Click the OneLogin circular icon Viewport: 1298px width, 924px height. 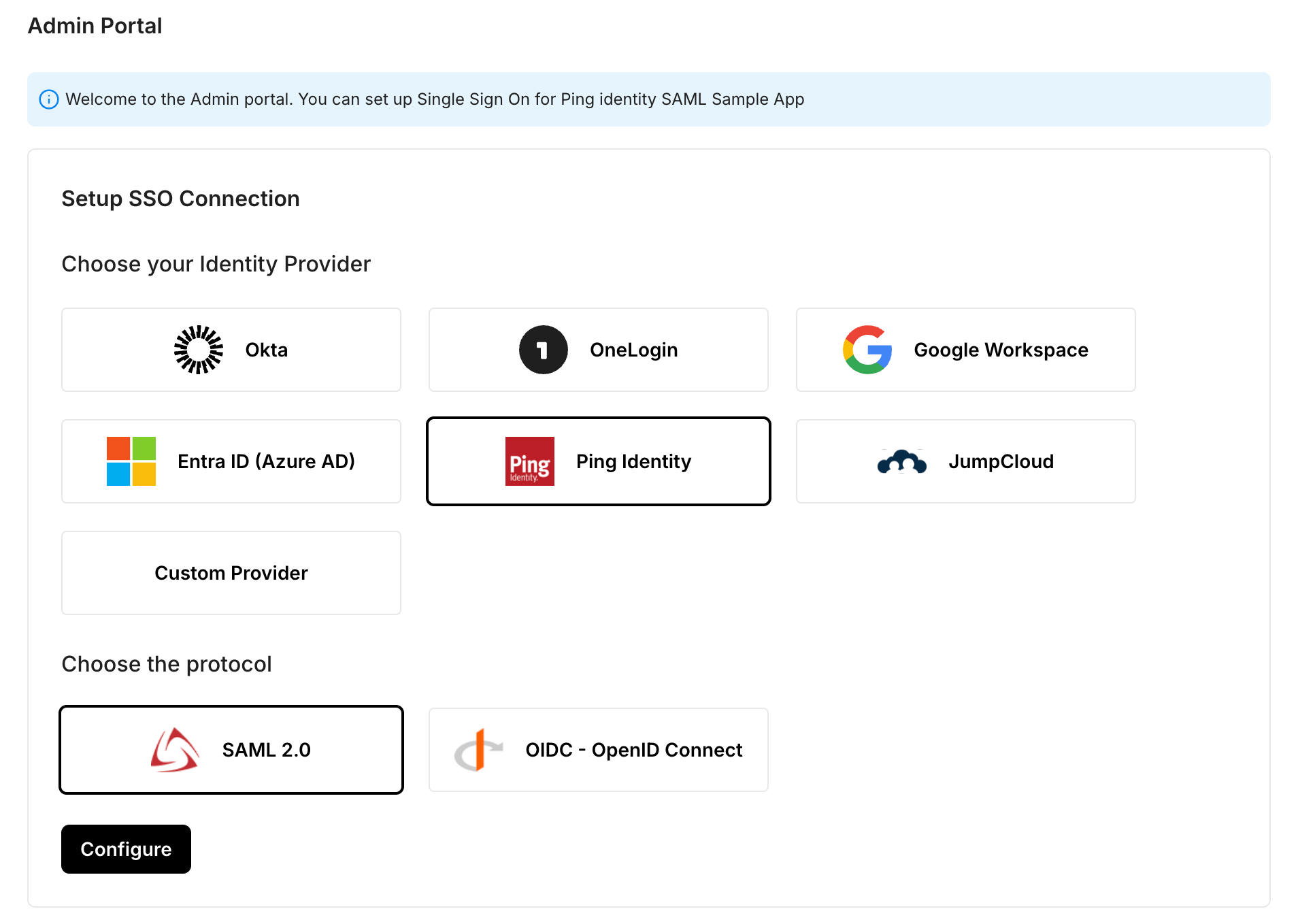click(x=542, y=350)
